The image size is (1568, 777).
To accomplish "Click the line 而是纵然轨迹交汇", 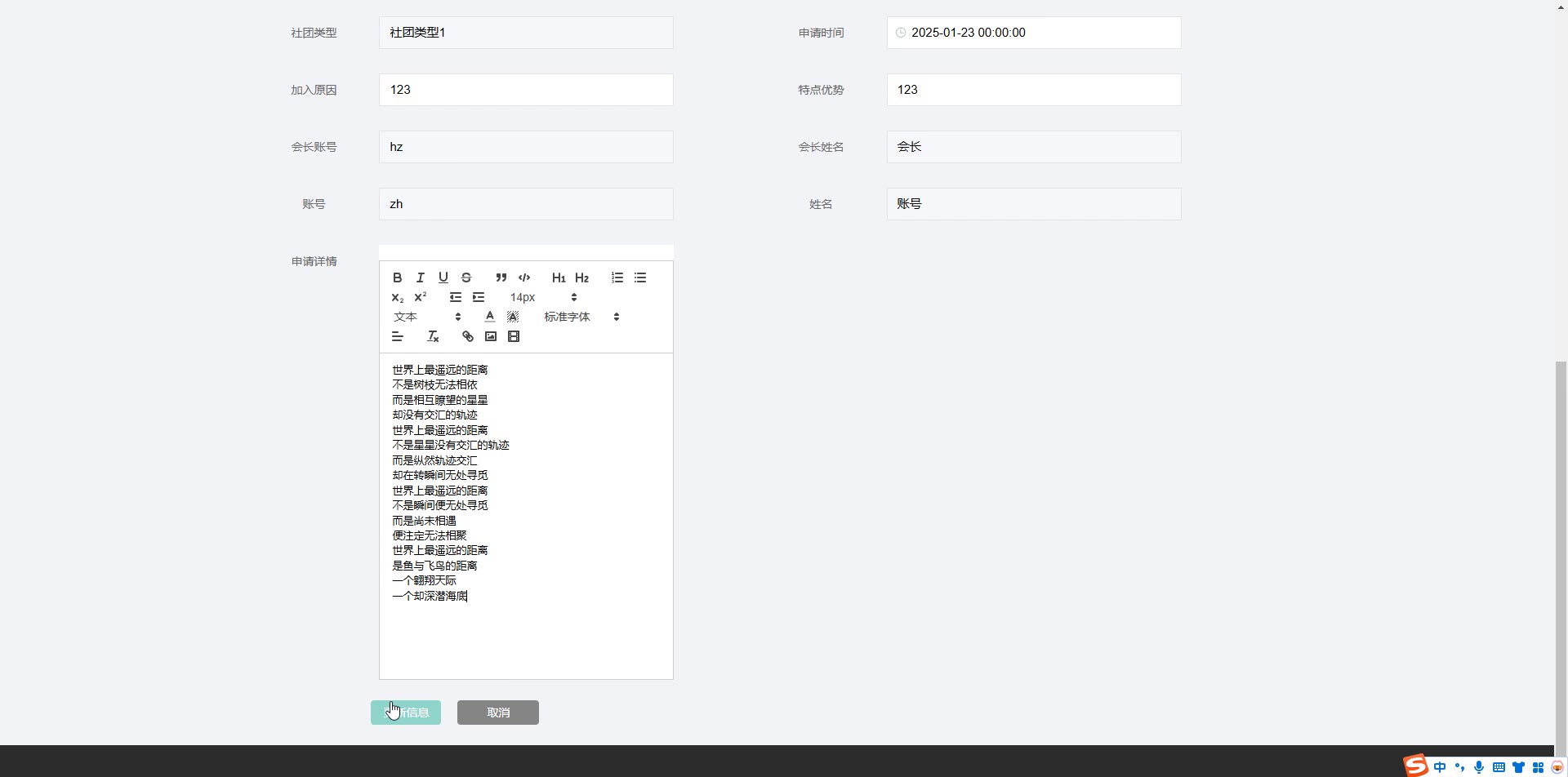I will pyautogui.click(x=434, y=460).
